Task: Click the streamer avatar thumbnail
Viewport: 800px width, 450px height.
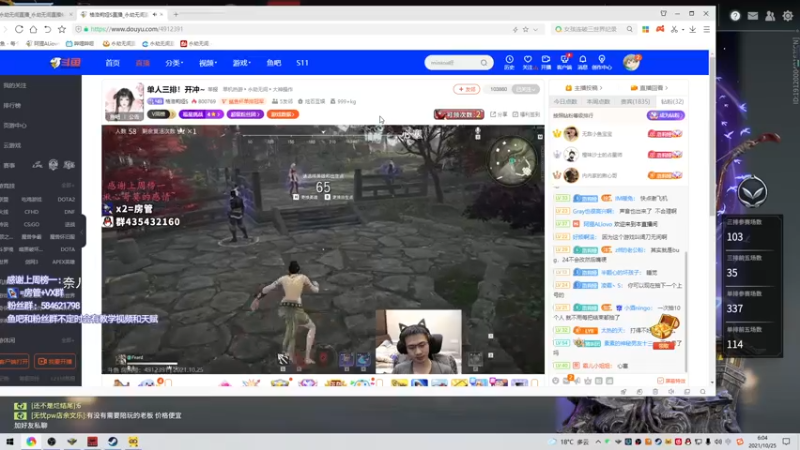Action: tap(124, 101)
